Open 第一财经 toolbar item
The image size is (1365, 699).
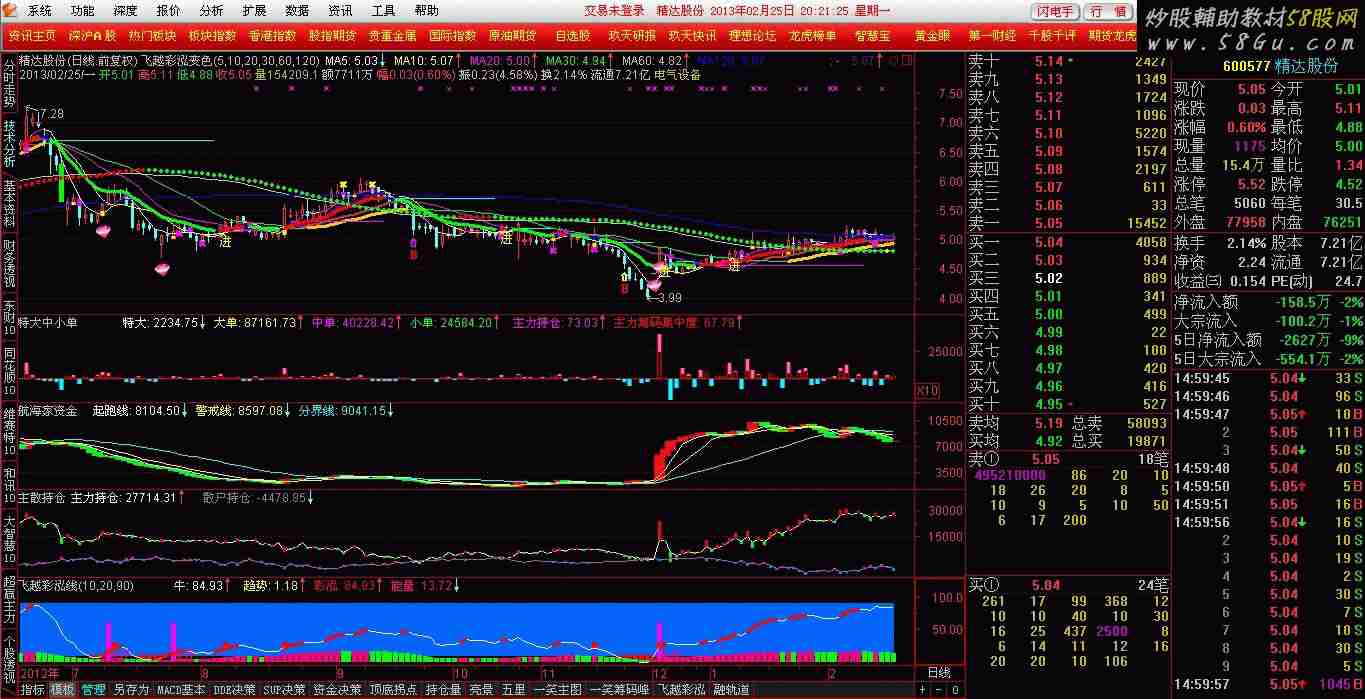click(993, 35)
